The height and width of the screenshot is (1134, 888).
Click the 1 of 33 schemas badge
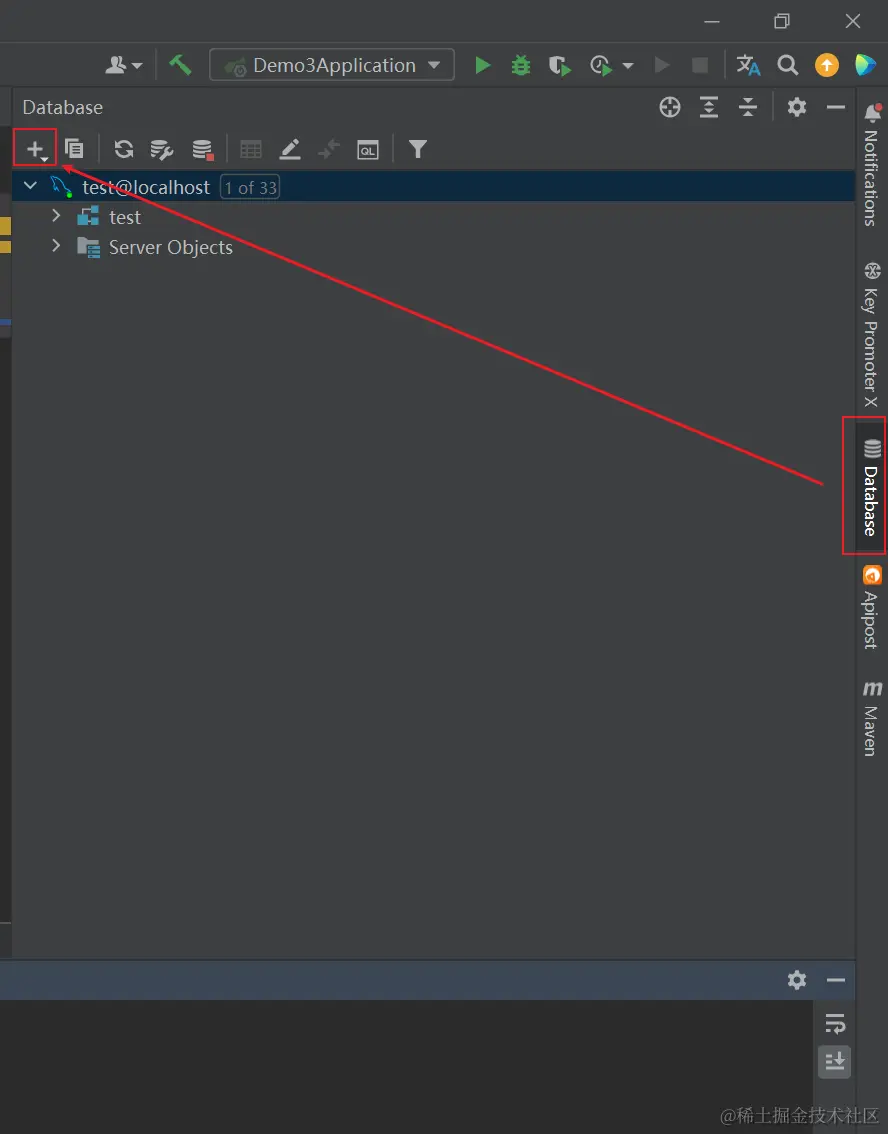(250, 187)
